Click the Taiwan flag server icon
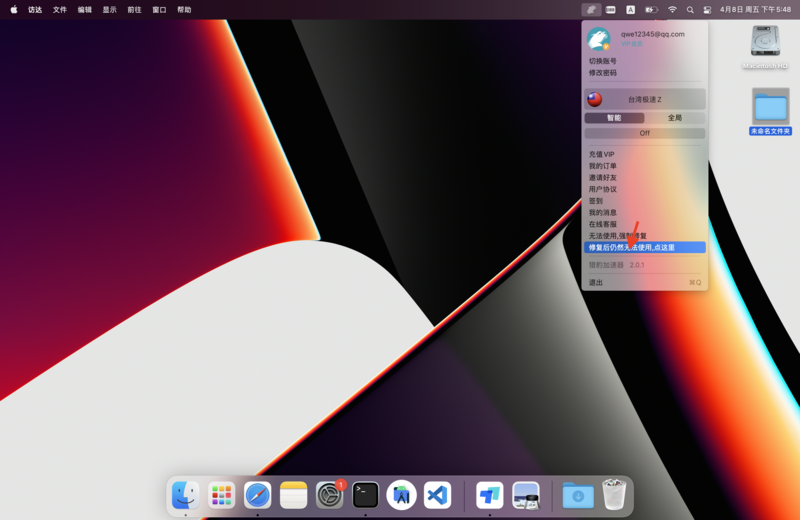 click(595, 99)
